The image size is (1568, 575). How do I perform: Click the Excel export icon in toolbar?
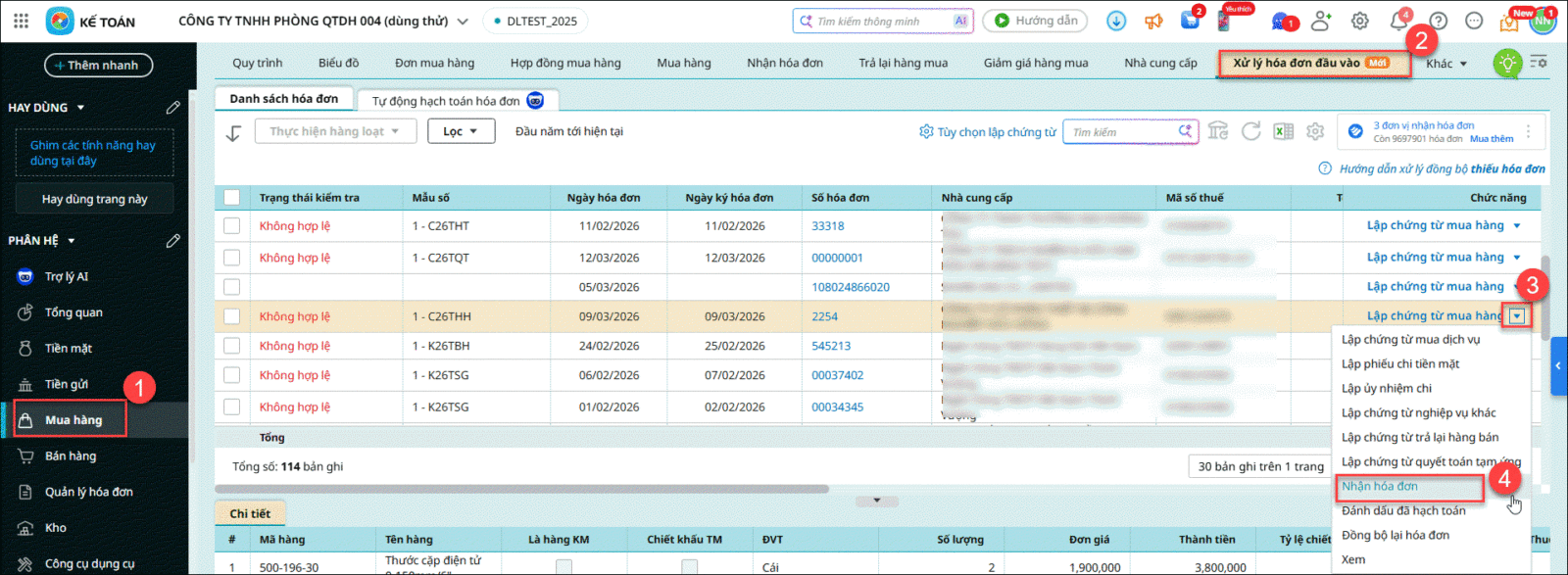pyautogui.click(x=1283, y=131)
